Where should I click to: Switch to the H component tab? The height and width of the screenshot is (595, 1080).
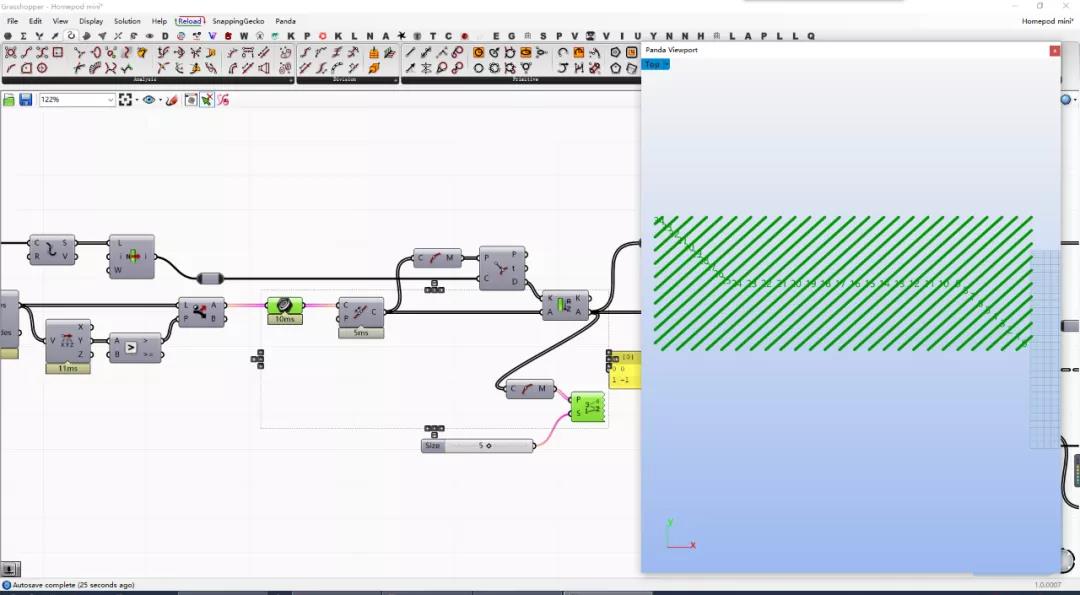700,36
